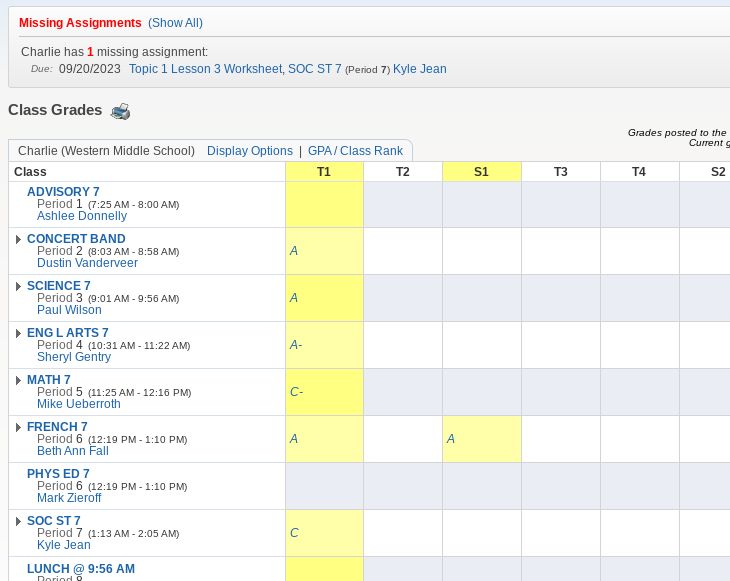Screen dimensions: 730x581
Task: Click Kyle Jean in missing assignment line
Action: pos(419,69)
